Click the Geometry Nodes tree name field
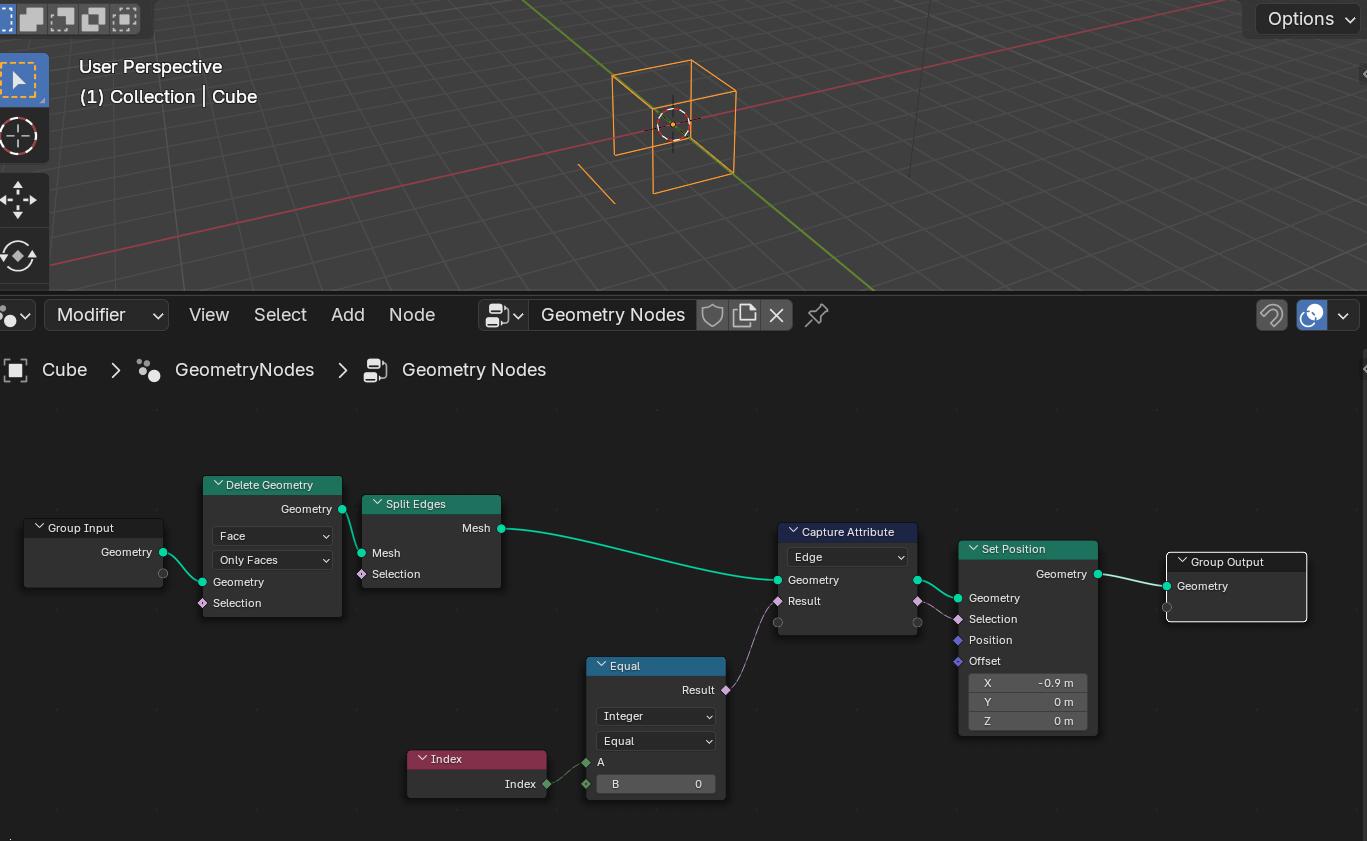This screenshot has height=841, width=1367. tap(613, 315)
